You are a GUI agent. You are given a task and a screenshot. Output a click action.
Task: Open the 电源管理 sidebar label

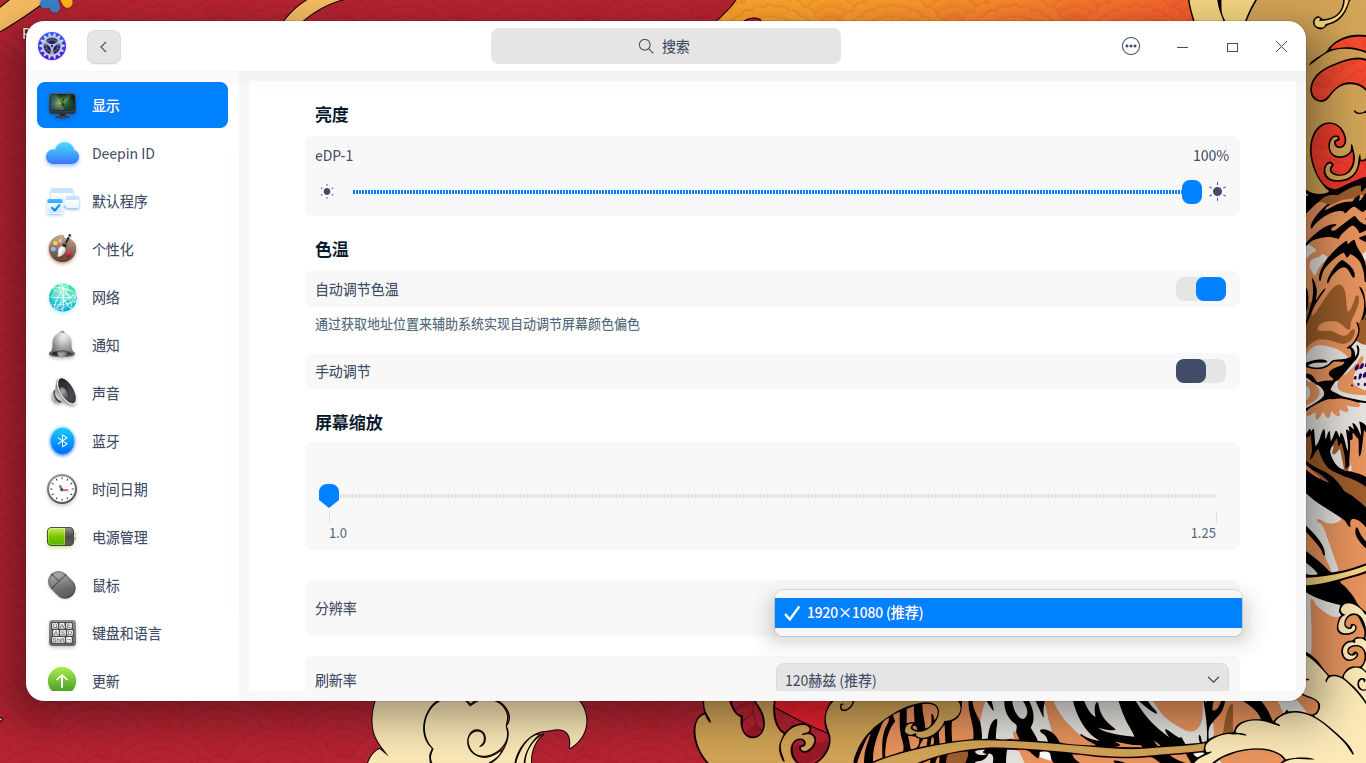(x=120, y=537)
